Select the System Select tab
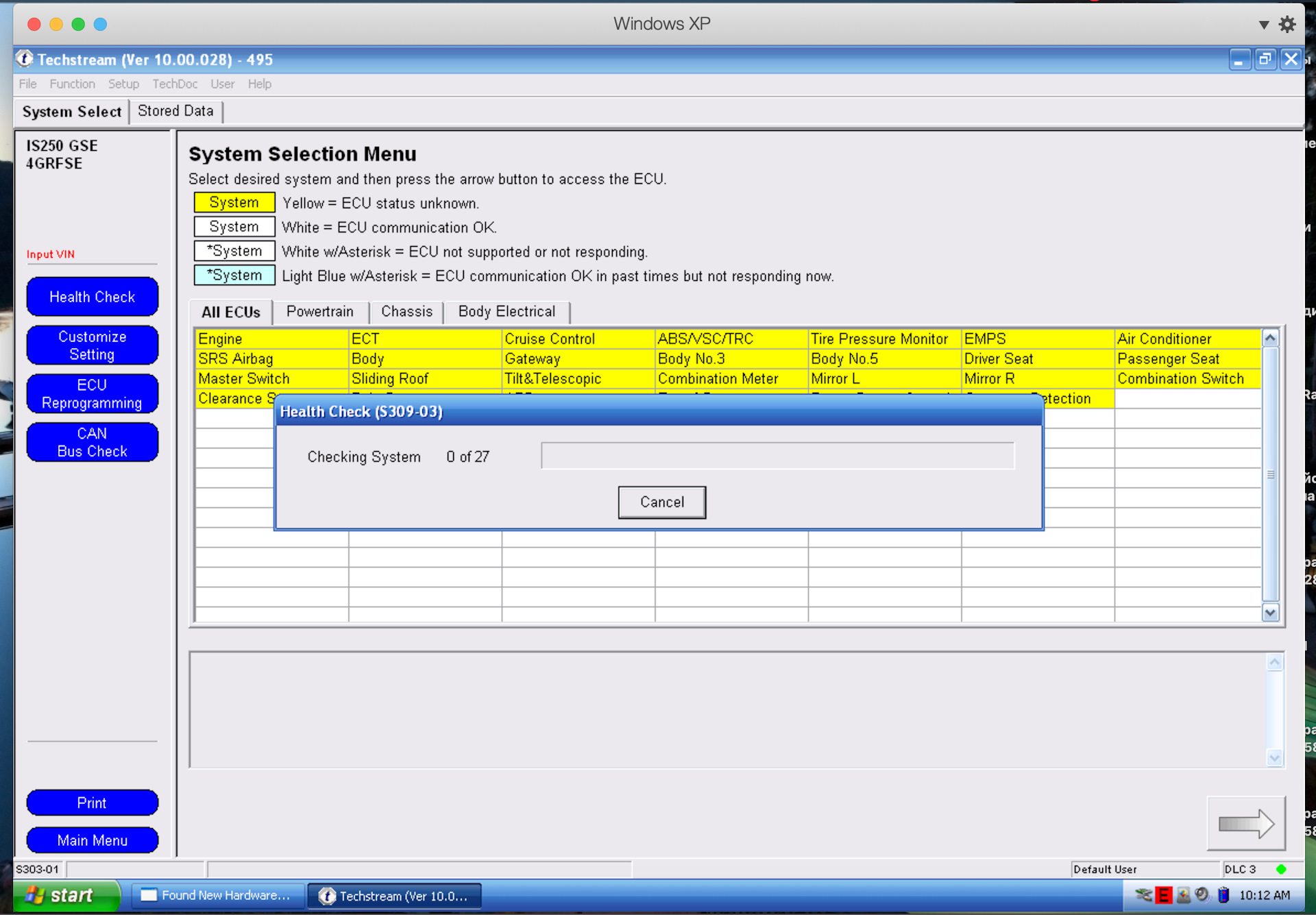1316x915 pixels. tap(72, 112)
